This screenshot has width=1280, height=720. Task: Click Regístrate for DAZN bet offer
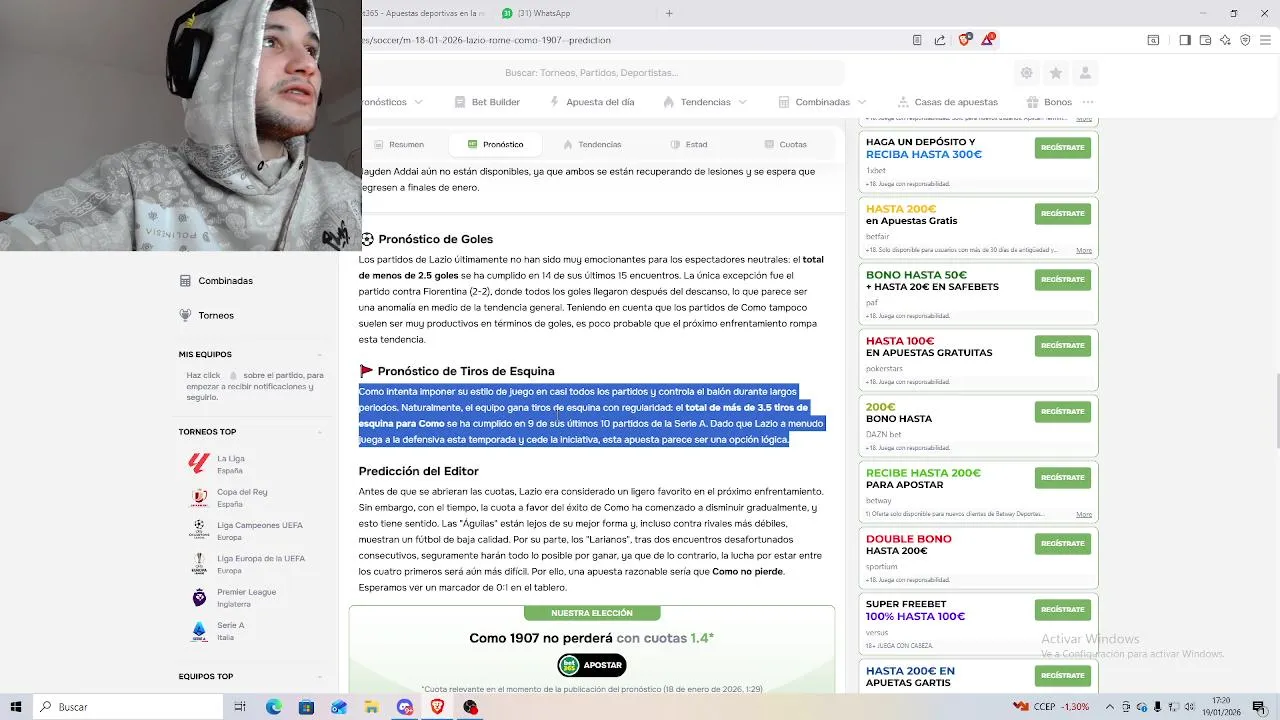click(x=1062, y=411)
